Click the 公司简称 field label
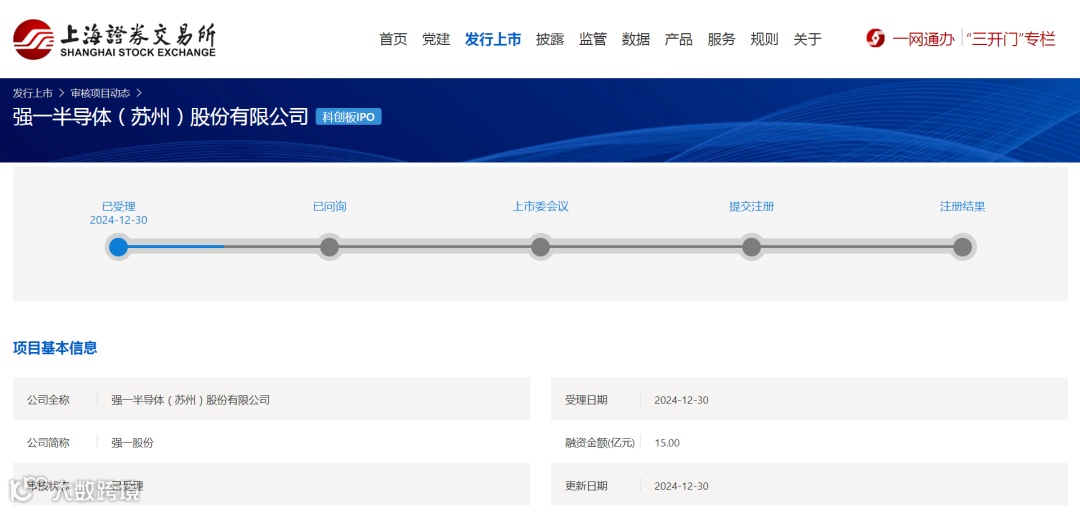Viewport: 1080px width, 510px height. [48, 442]
